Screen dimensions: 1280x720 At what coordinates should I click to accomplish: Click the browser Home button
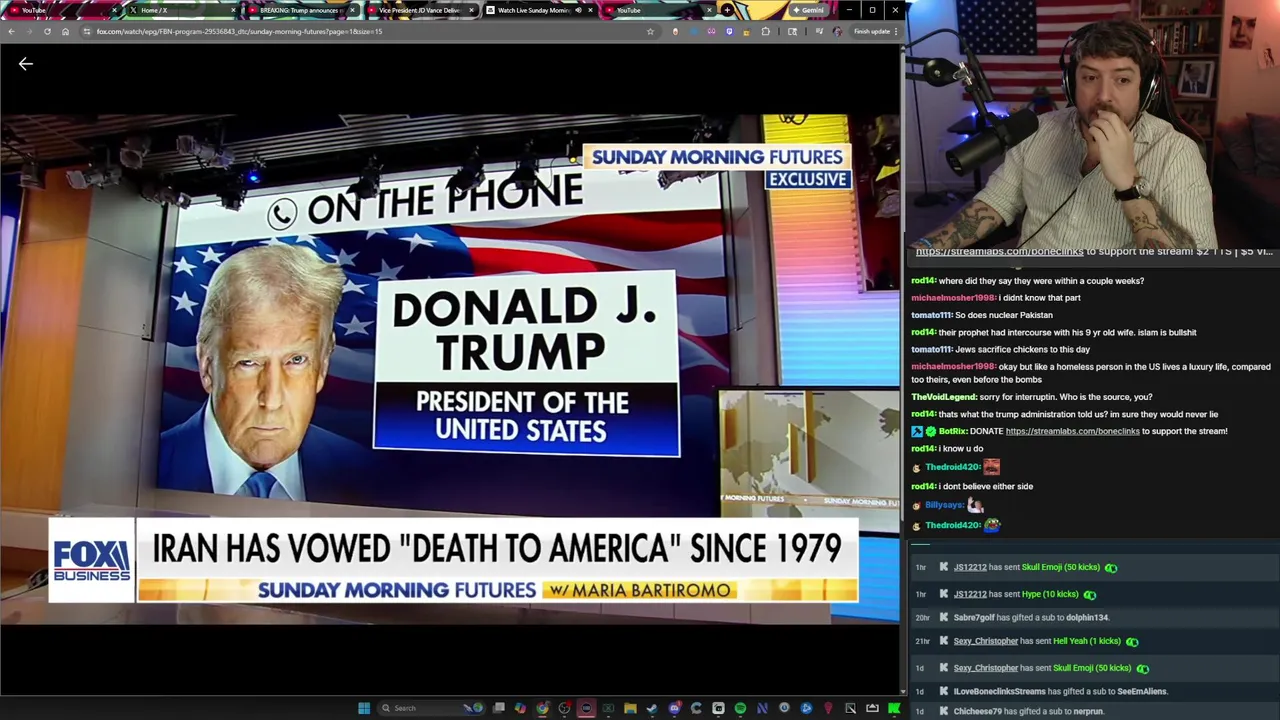pos(65,31)
